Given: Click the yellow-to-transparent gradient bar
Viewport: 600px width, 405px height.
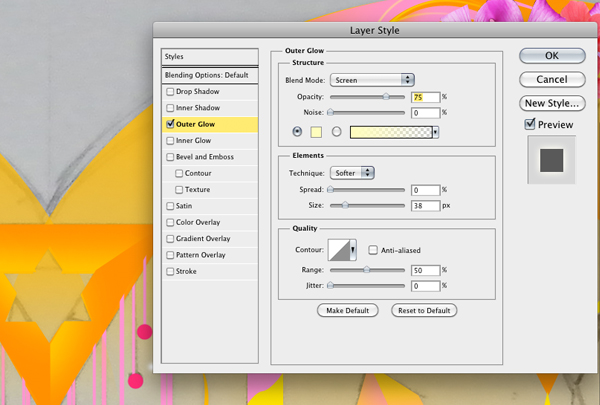Looking at the screenshot, I should (x=391, y=132).
